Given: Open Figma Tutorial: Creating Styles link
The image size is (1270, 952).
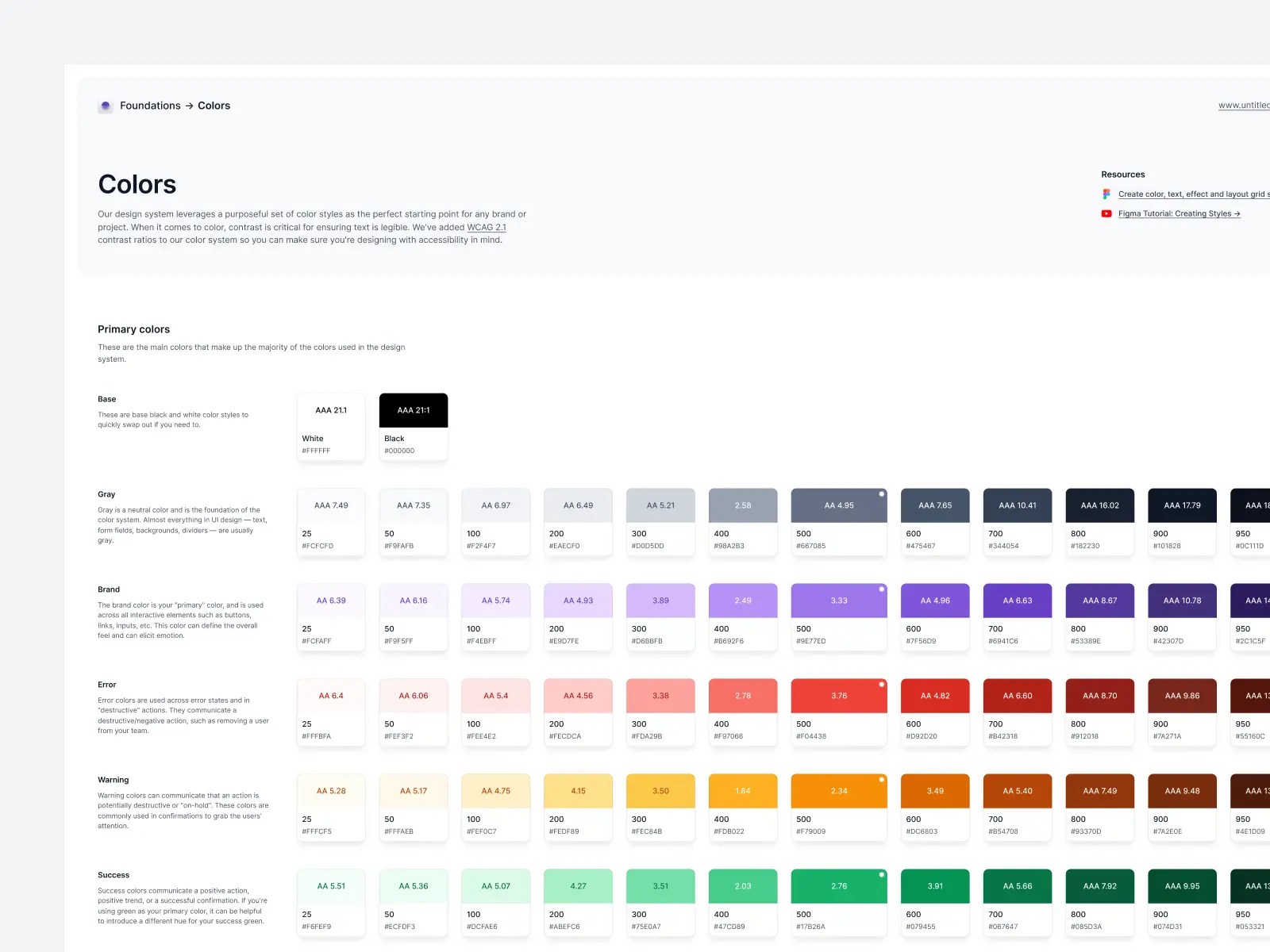Looking at the screenshot, I should (1179, 213).
